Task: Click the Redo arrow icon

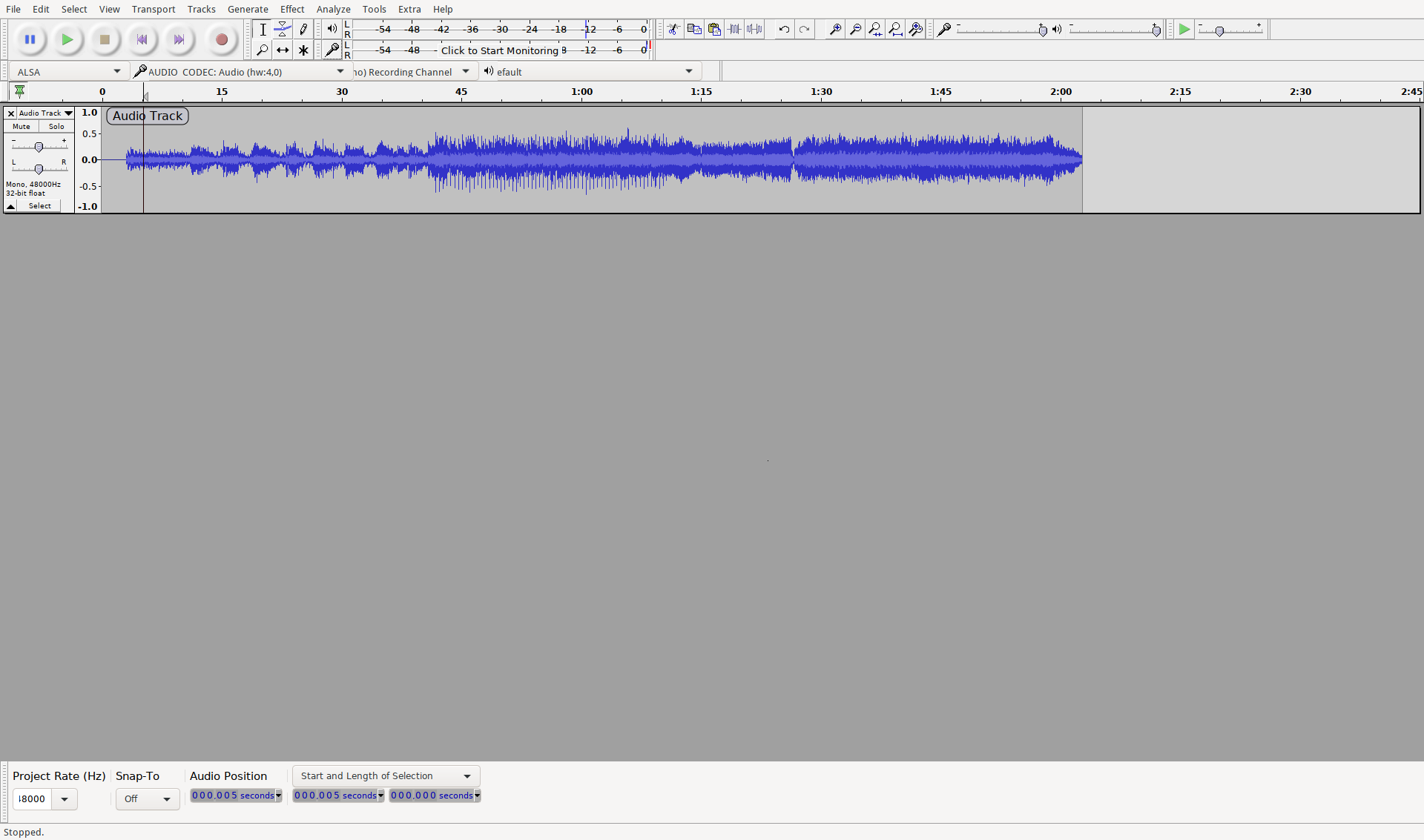Action: coord(804,30)
